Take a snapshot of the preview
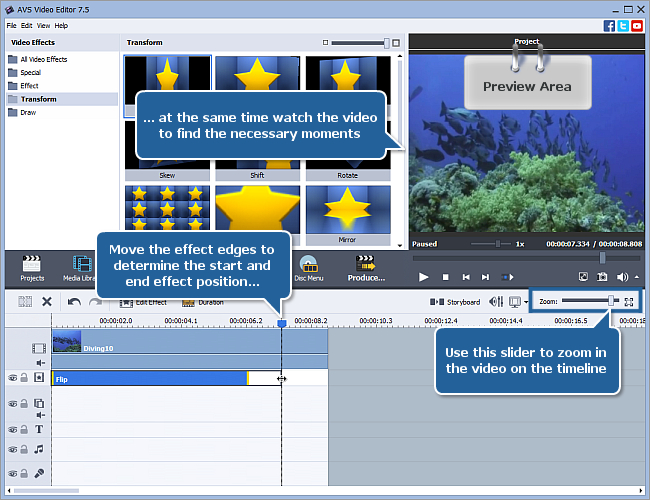This screenshot has height=500, width=650. 602,277
